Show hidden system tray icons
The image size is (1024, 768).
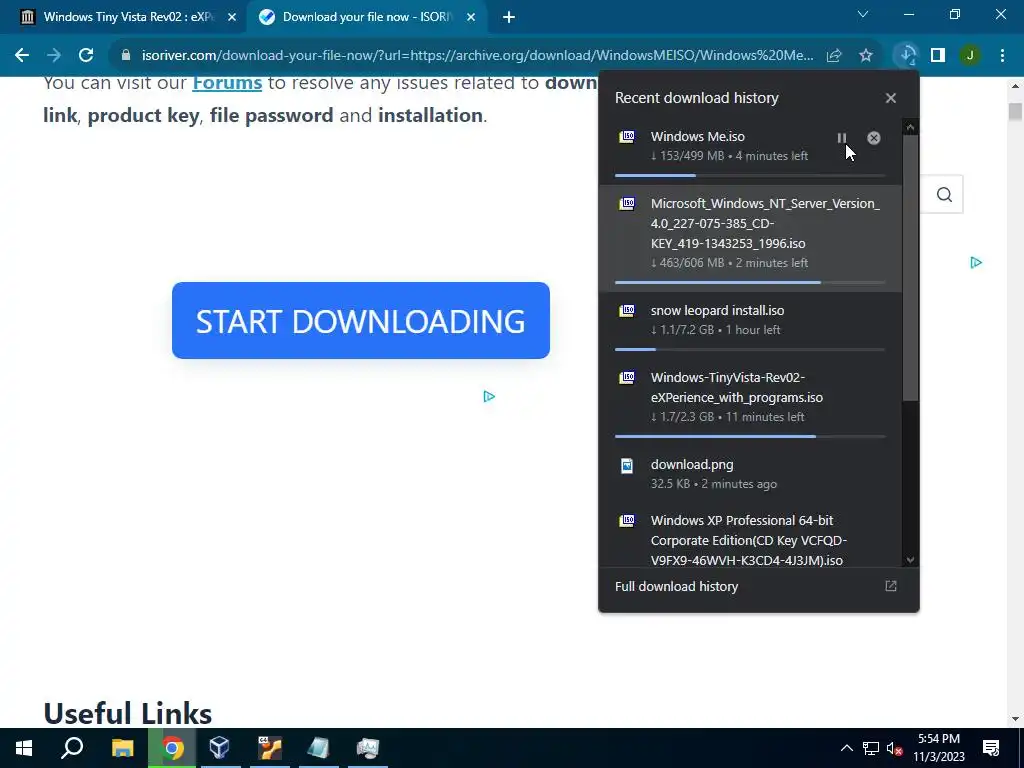pyautogui.click(x=846, y=748)
